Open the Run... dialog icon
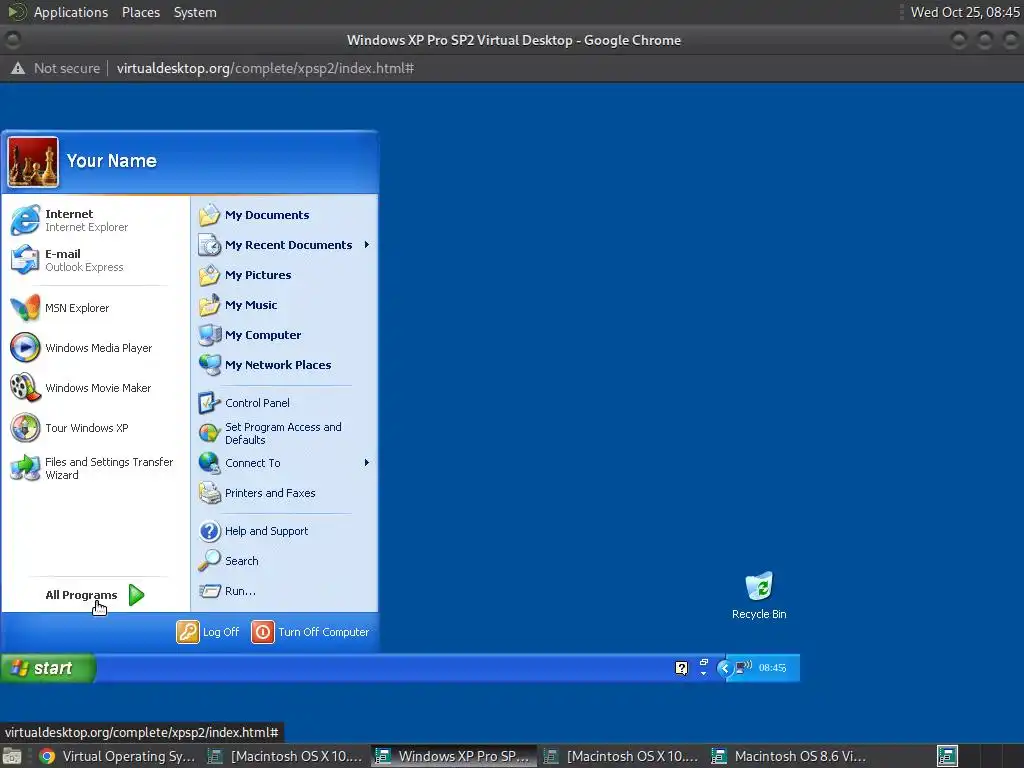Viewport: 1024px width, 768px height. (210, 591)
